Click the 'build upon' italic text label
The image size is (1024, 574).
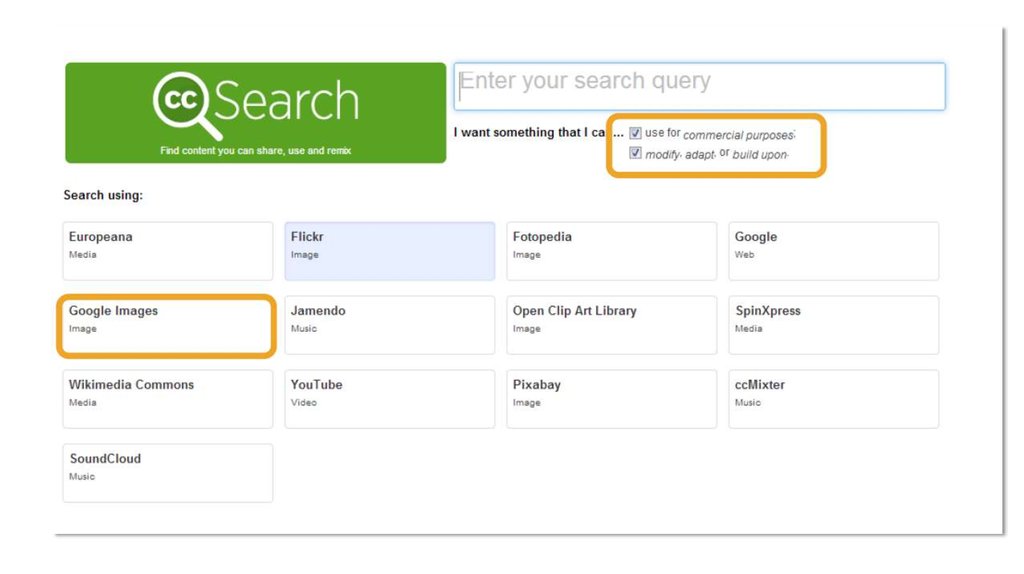coord(760,155)
